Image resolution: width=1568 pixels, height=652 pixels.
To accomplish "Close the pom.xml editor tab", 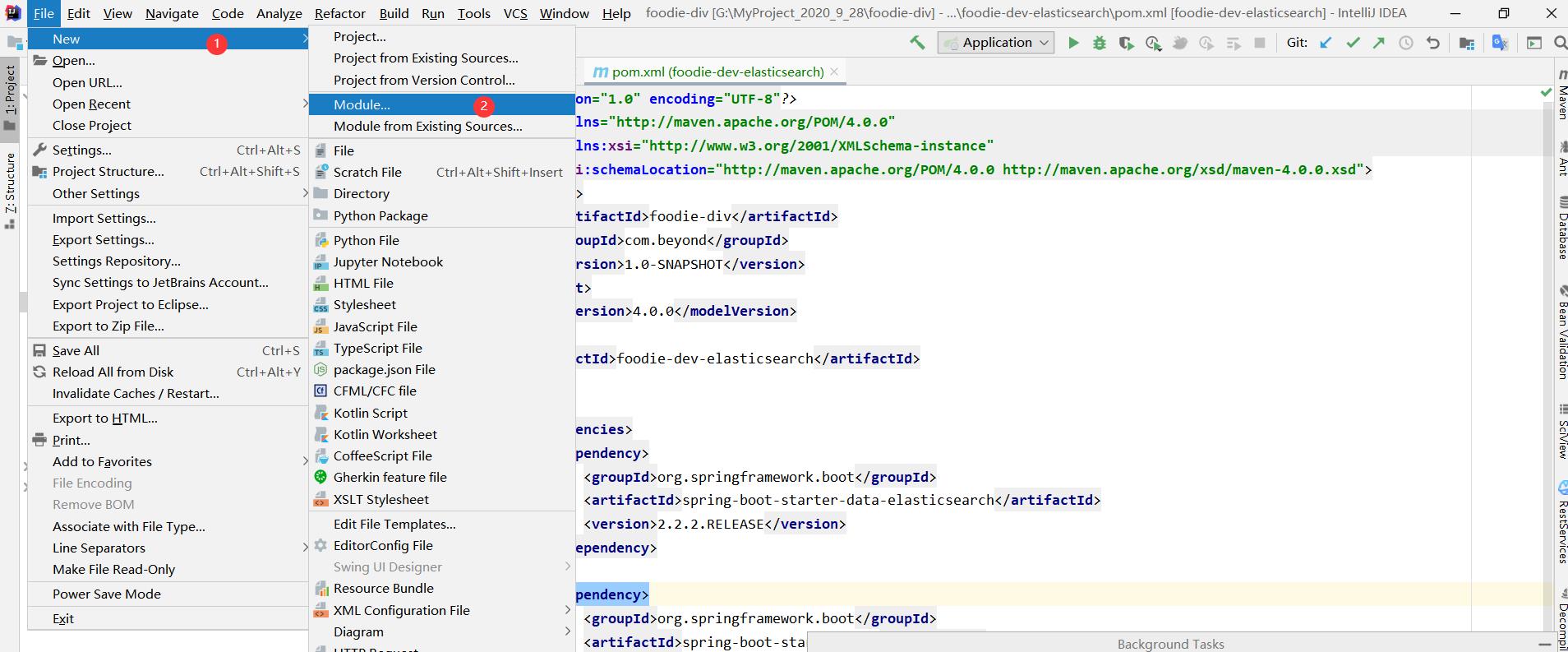I will click(x=834, y=72).
